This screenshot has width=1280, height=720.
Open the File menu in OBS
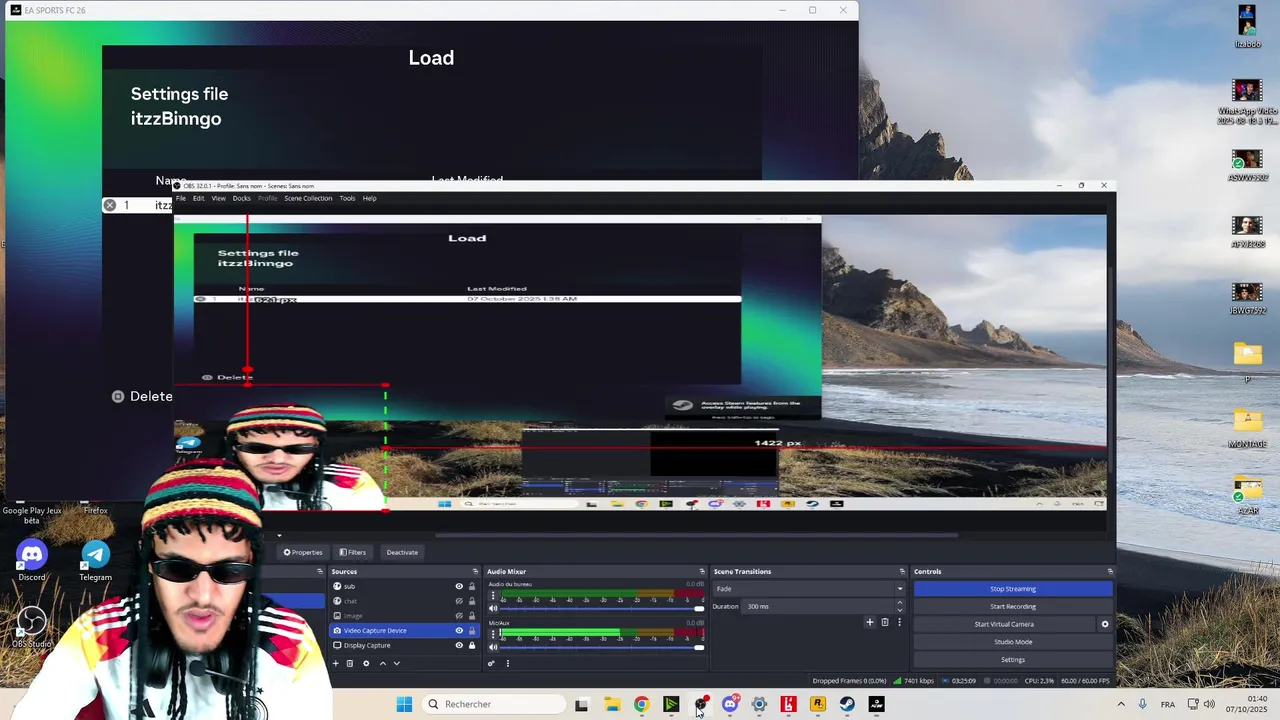coord(181,198)
